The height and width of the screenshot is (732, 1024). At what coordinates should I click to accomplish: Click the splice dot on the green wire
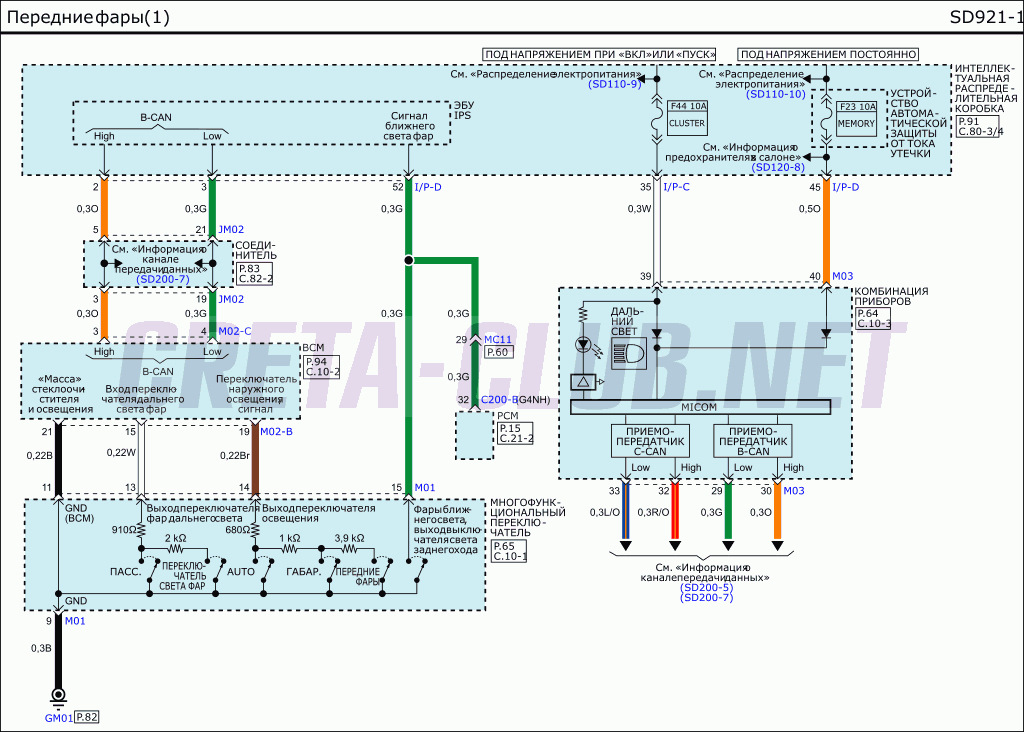(408, 260)
